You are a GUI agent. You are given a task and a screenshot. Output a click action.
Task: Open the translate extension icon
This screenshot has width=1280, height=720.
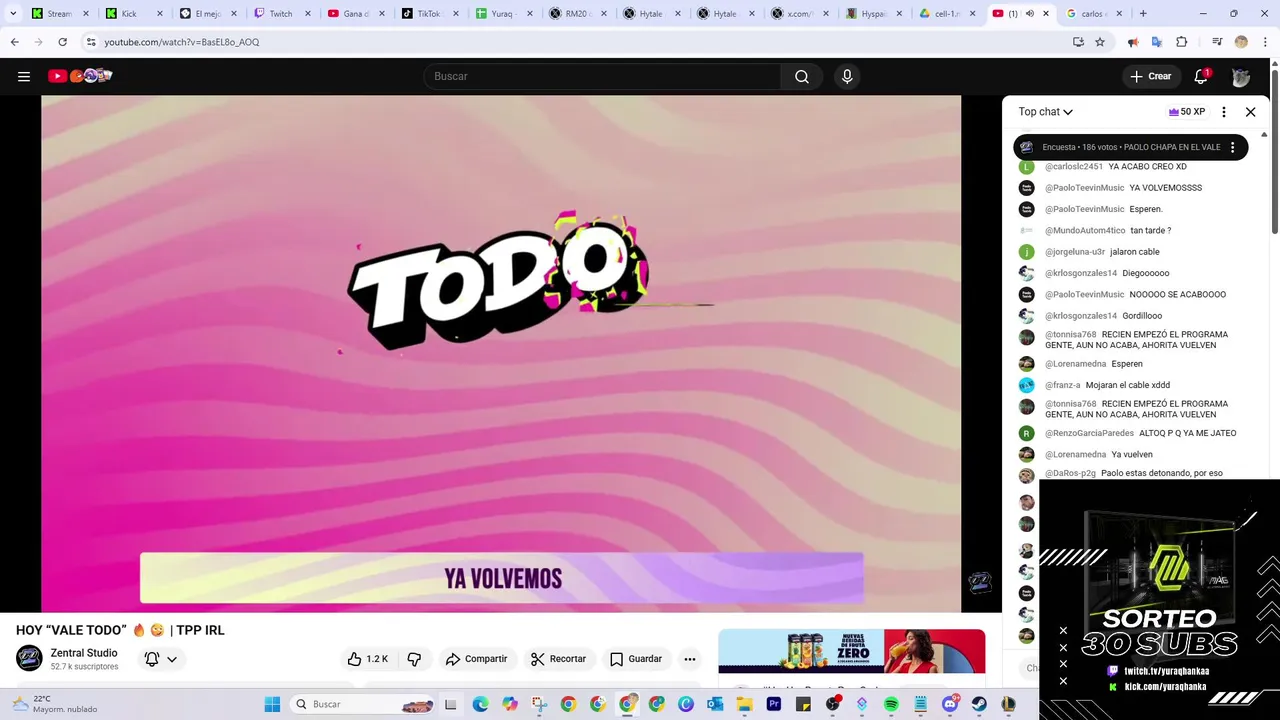coord(1157,42)
